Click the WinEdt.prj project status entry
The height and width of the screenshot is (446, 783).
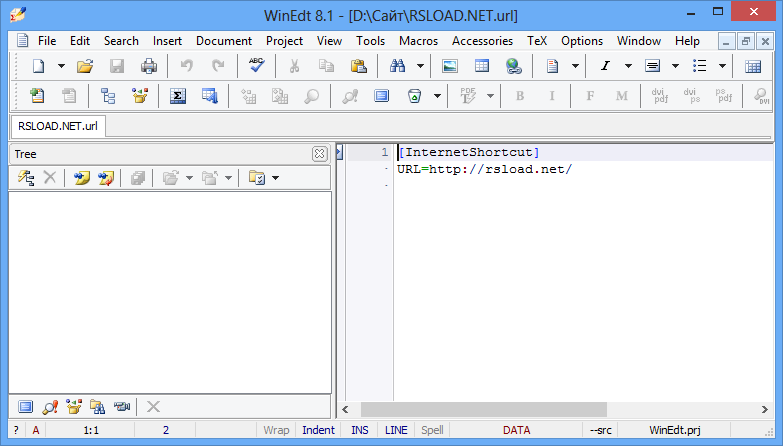(x=675, y=430)
